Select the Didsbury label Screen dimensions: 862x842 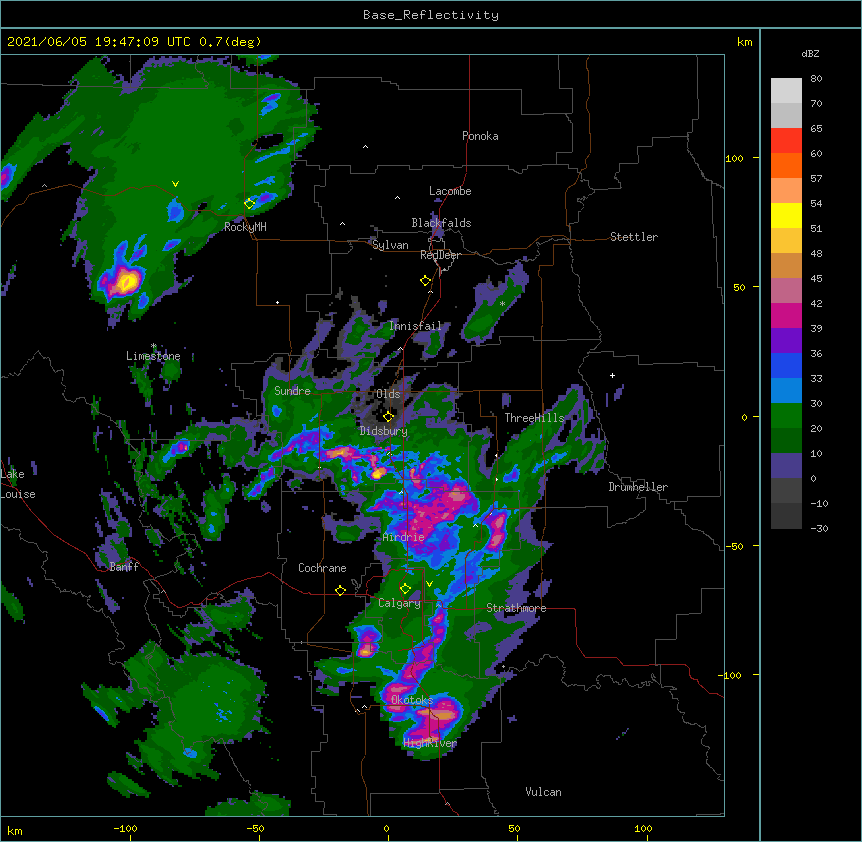[383, 431]
